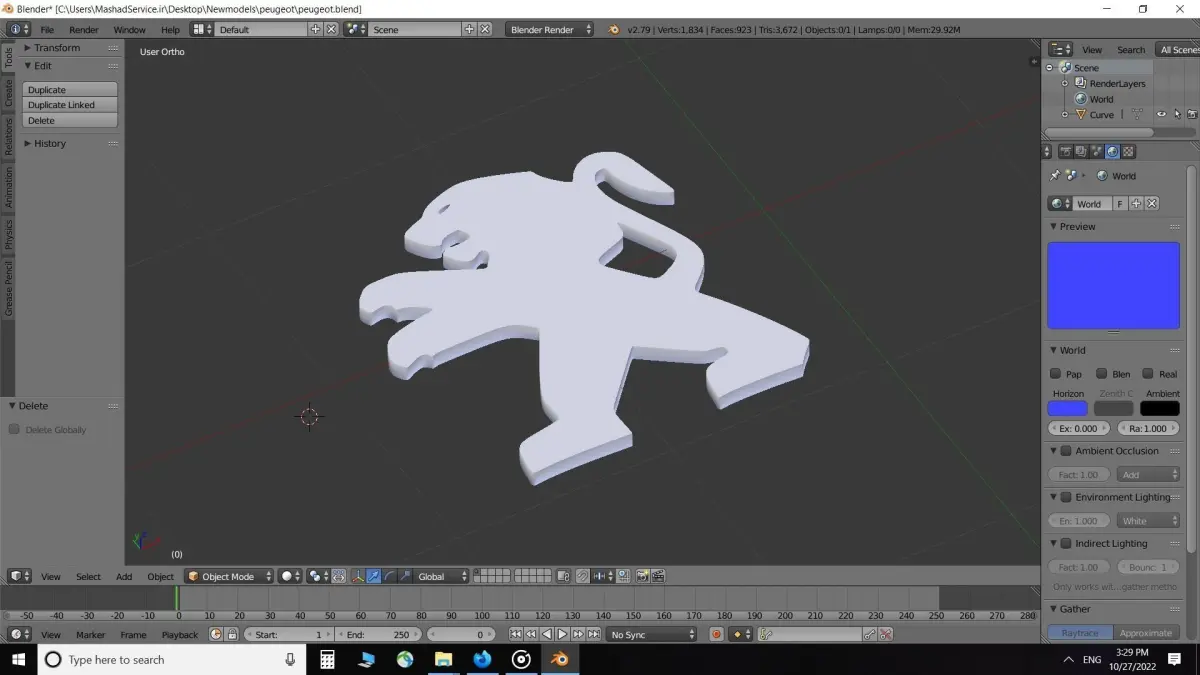Unlink the World datablock

point(1151,203)
